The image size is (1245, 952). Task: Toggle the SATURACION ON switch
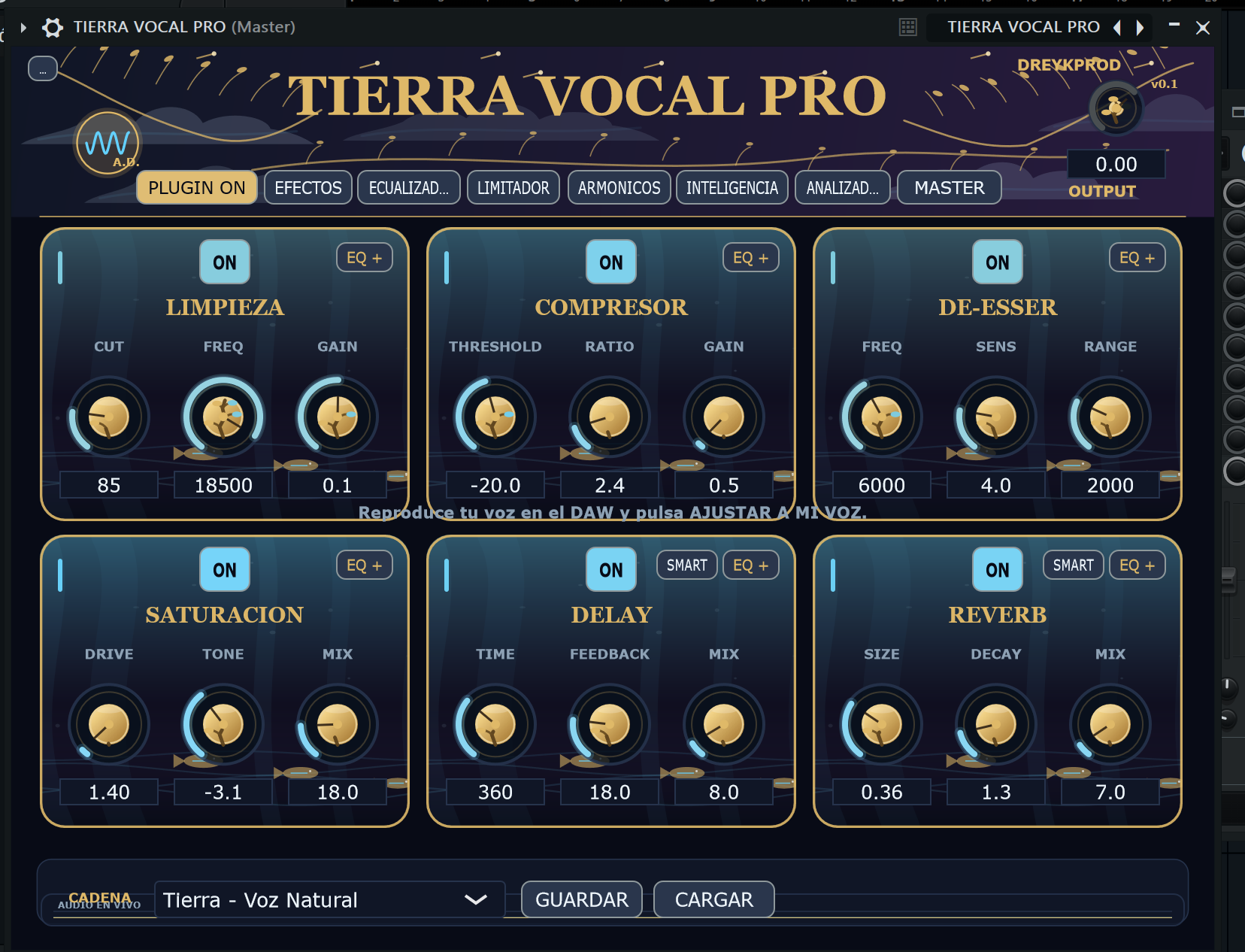225,569
